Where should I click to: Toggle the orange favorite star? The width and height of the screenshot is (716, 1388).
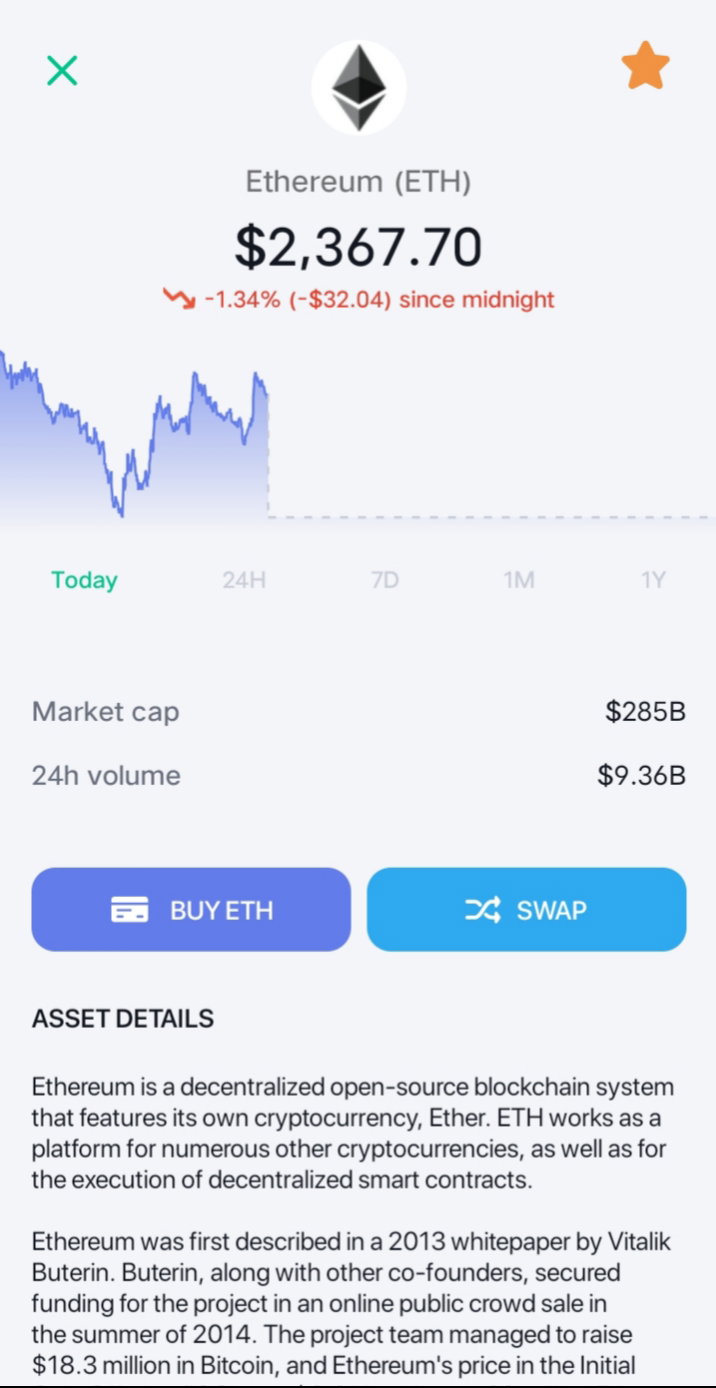click(x=645, y=66)
